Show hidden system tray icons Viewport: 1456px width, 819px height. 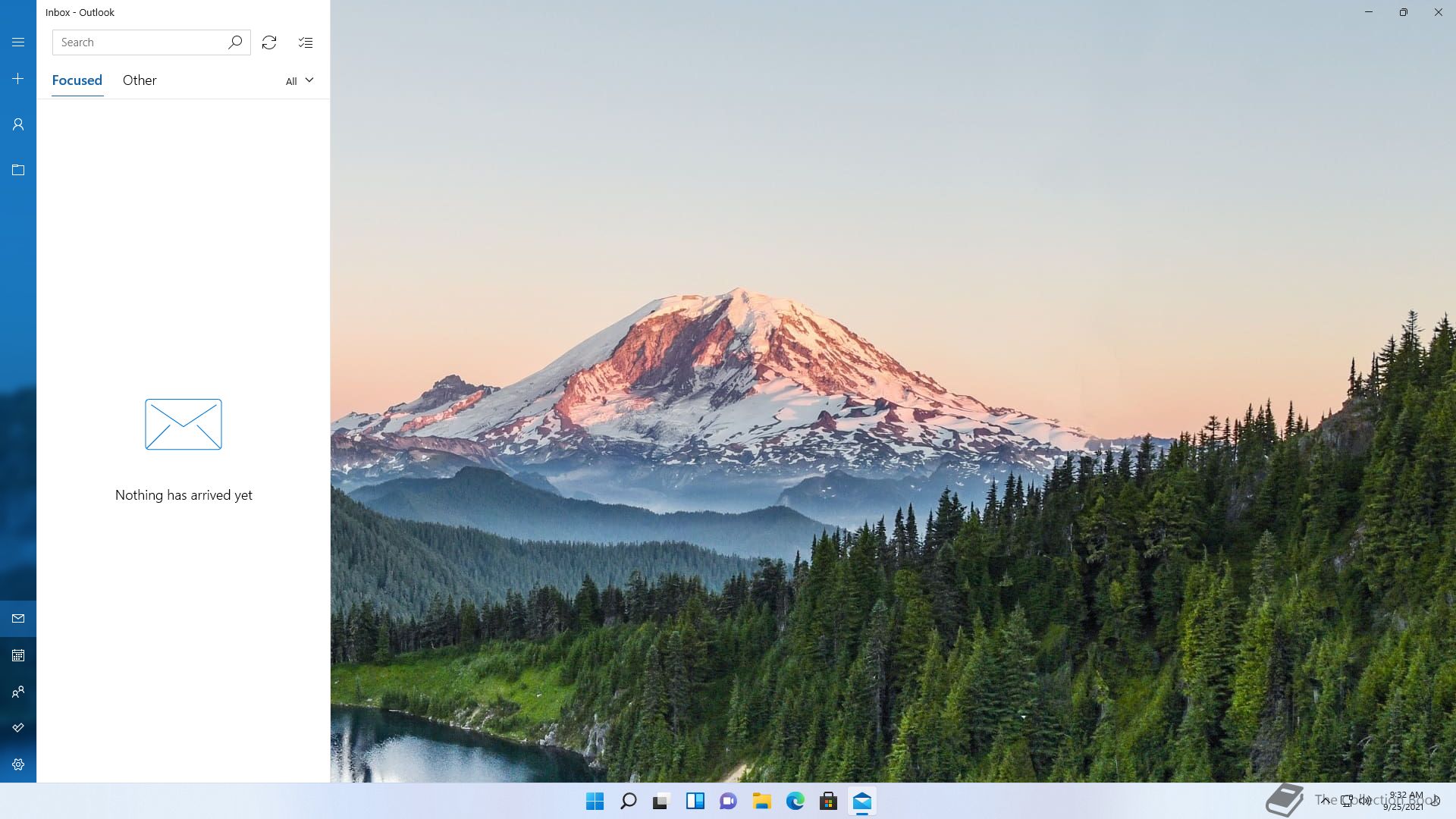tap(1325, 800)
